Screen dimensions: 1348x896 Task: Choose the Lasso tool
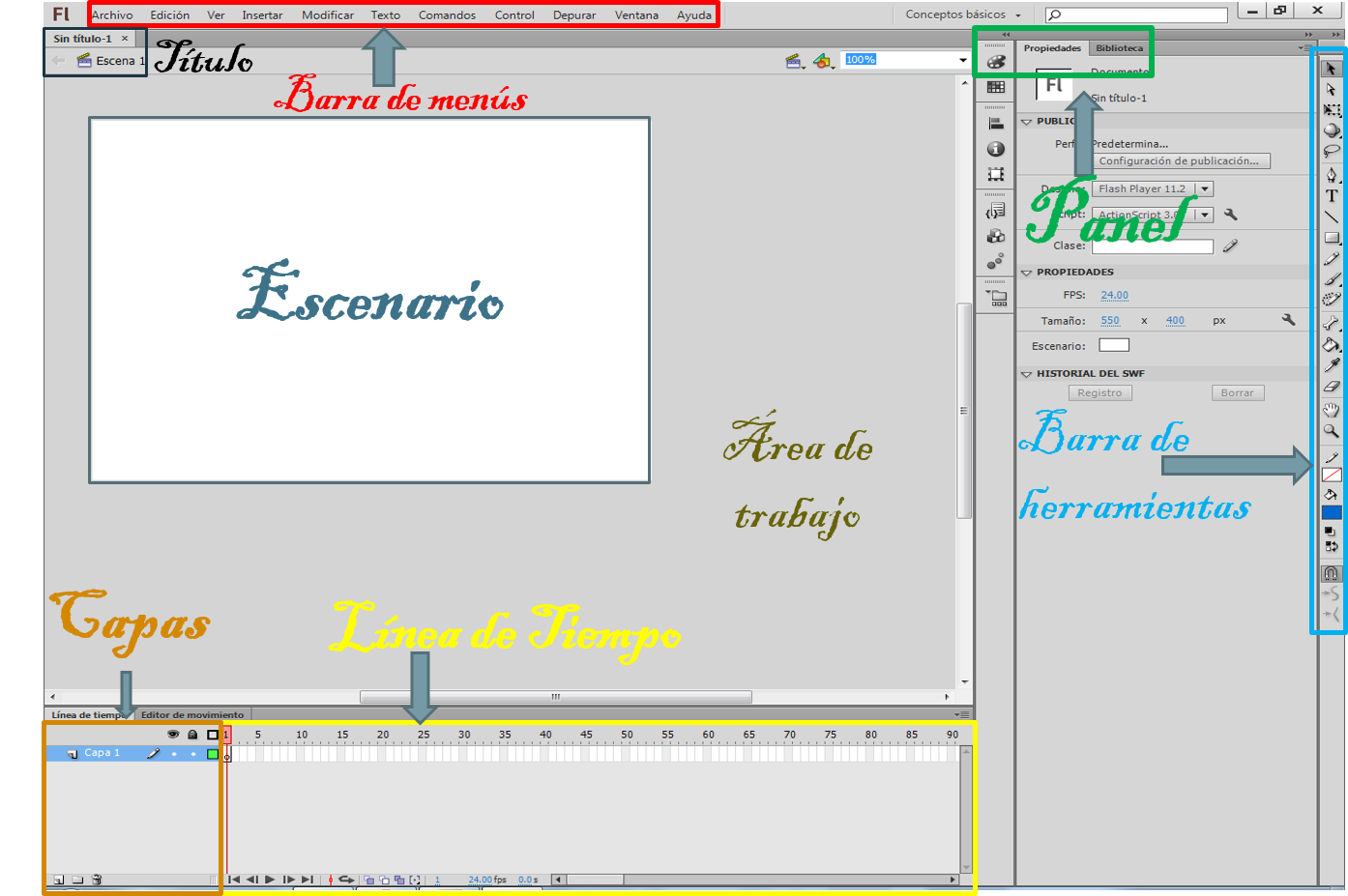coord(1331,151)
